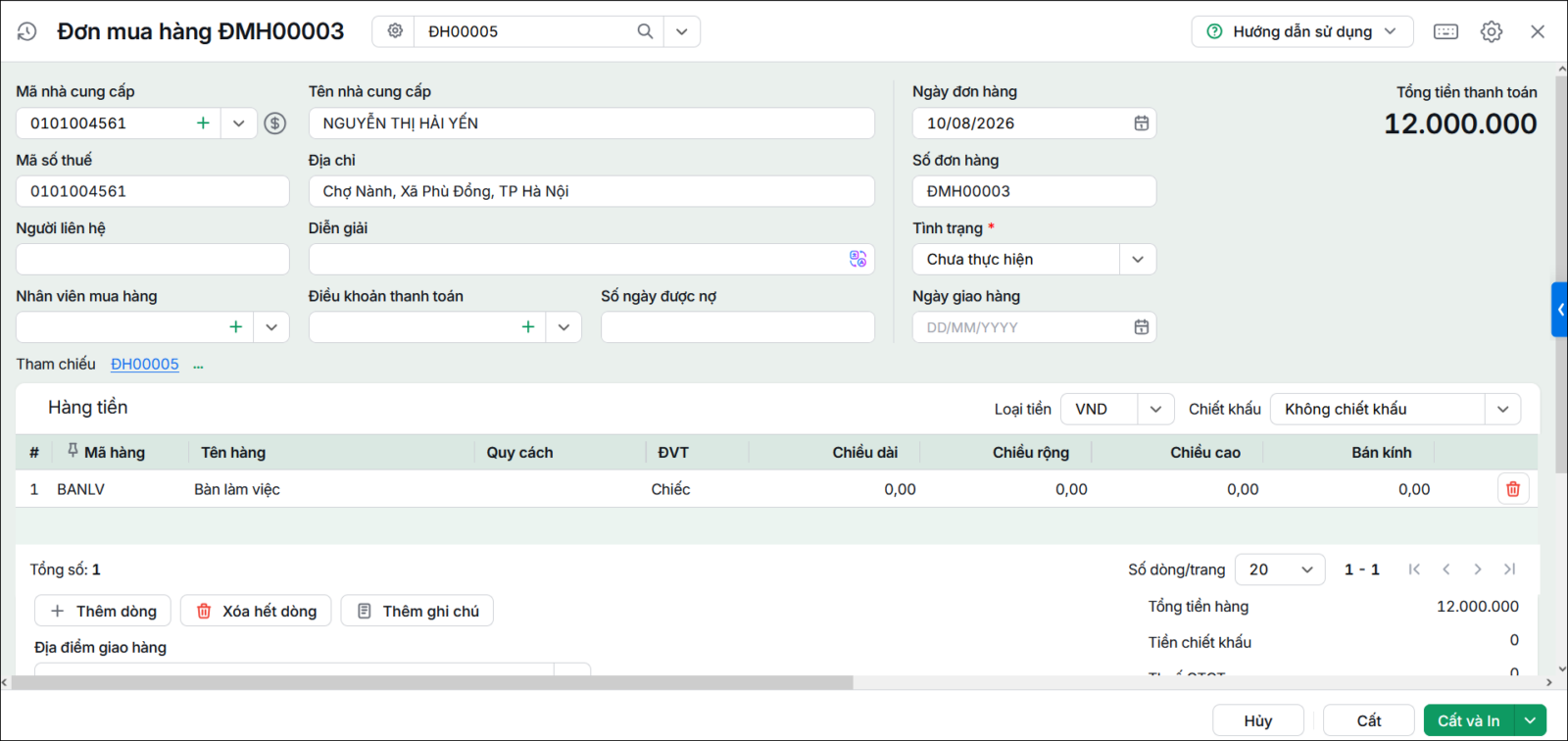Open the Ngày giao hàng calendar picker
Viewport: 1568px width, 741px height.
point(1141,327)
